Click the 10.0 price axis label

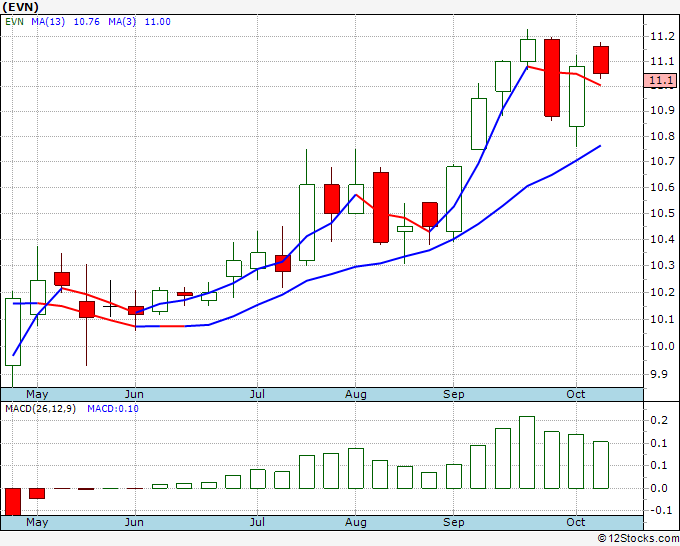pos(662,347)
